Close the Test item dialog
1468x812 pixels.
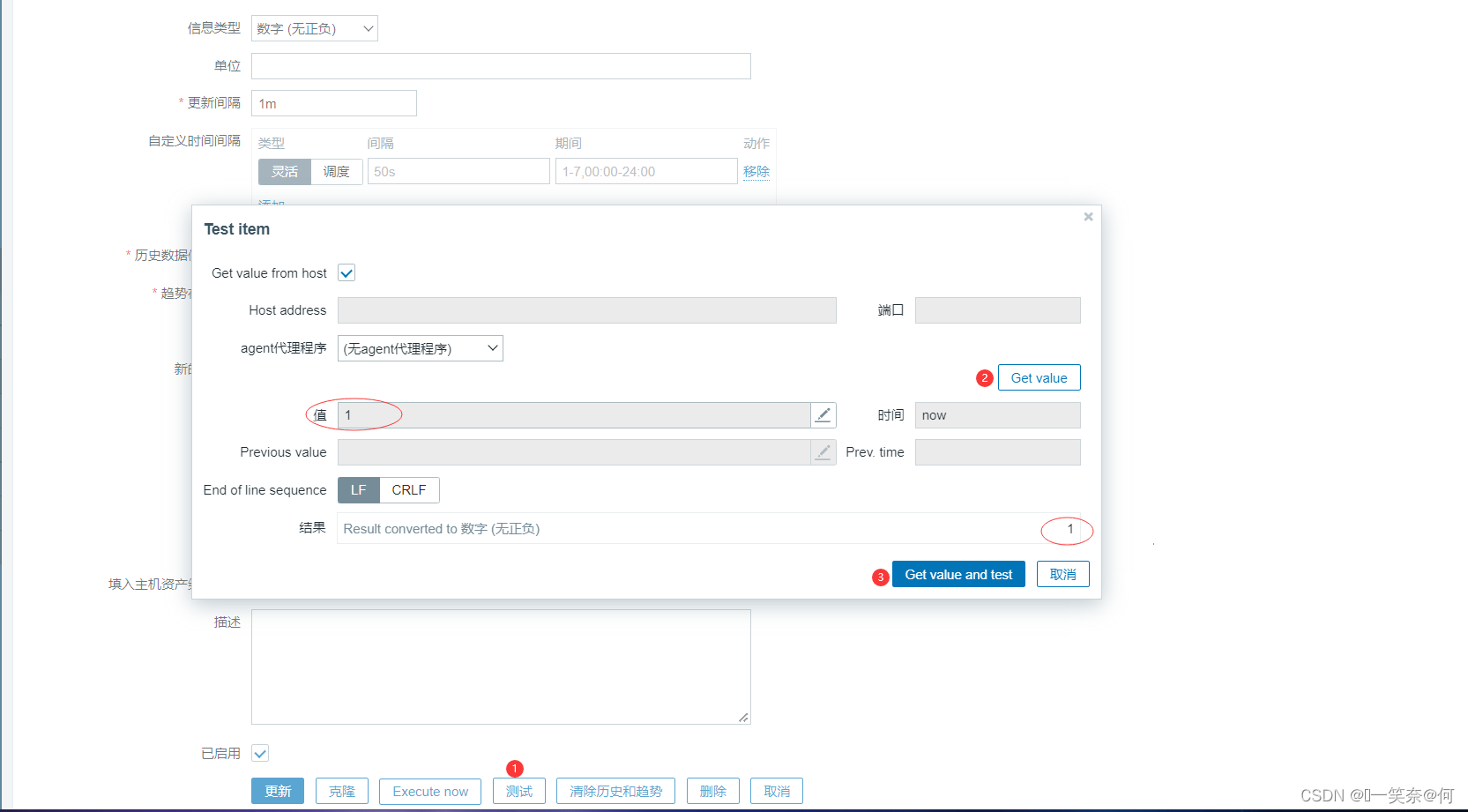click(1088, 217)
